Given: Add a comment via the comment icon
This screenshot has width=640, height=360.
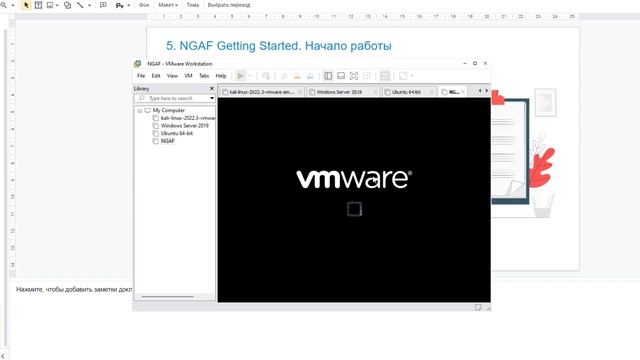Looking at the screenshot, I should pos(103,5).
